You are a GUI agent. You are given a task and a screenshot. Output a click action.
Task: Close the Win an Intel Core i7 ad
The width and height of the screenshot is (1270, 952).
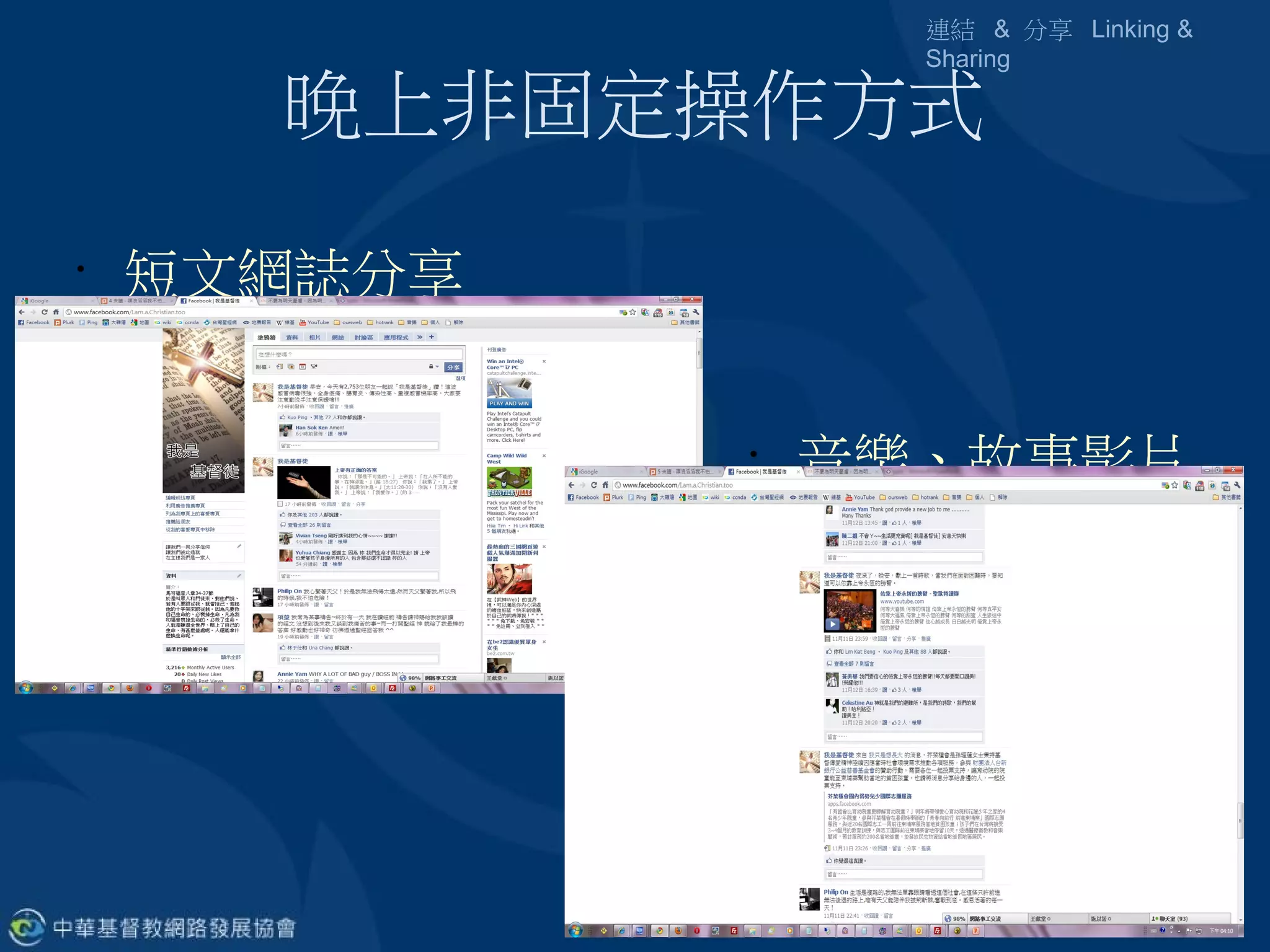click(544, 361)
